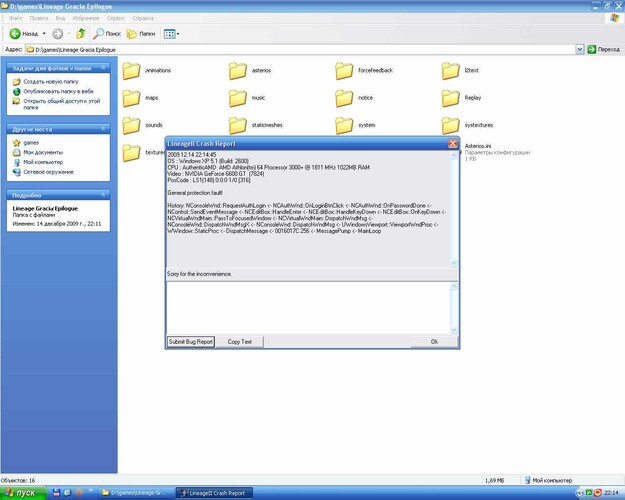Collapse the file and folder tasks panel
This screenshot has height=500, width=625.
pos(103,68)
